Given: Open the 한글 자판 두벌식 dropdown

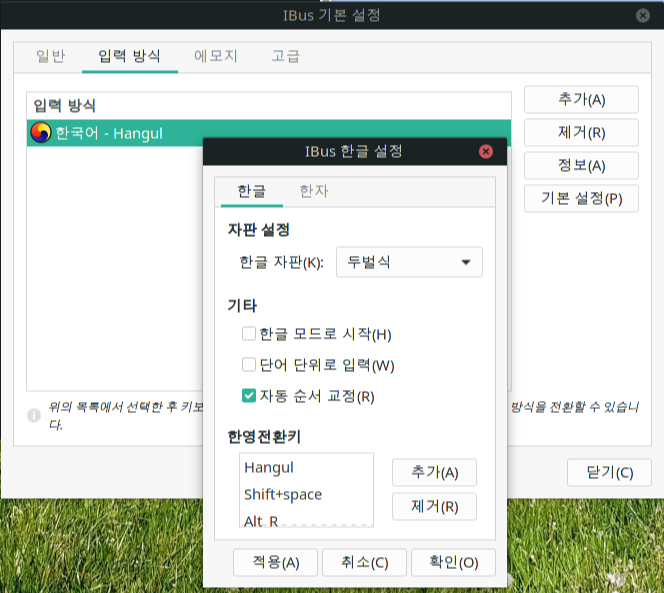Looking at the screenshot, I should point(409,262).
